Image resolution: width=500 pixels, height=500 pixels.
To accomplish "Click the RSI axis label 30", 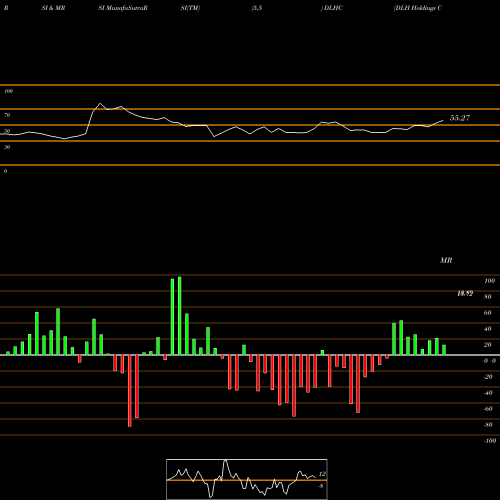I will pyautogui.click(x=7, y=147).
